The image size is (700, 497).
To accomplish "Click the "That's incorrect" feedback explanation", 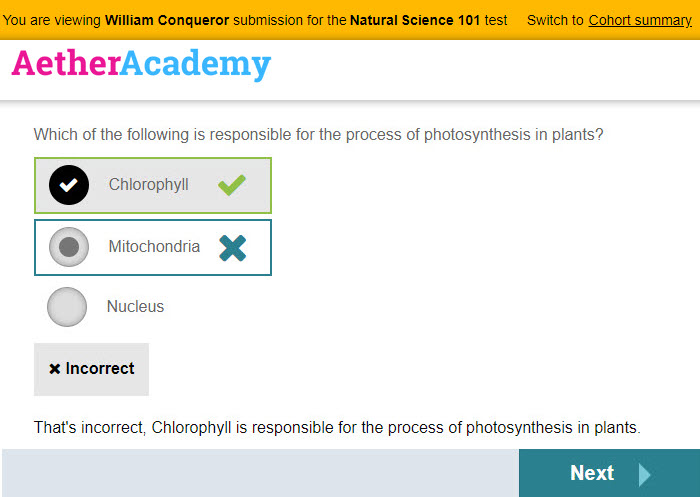I will coord(336,428).
